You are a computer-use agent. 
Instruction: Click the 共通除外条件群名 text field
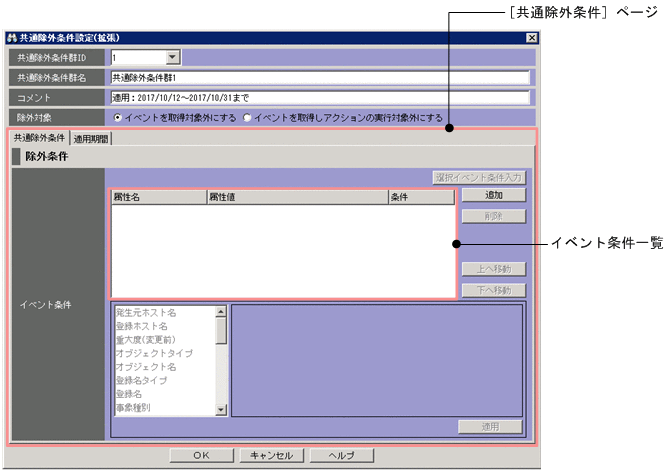(320, 77)
